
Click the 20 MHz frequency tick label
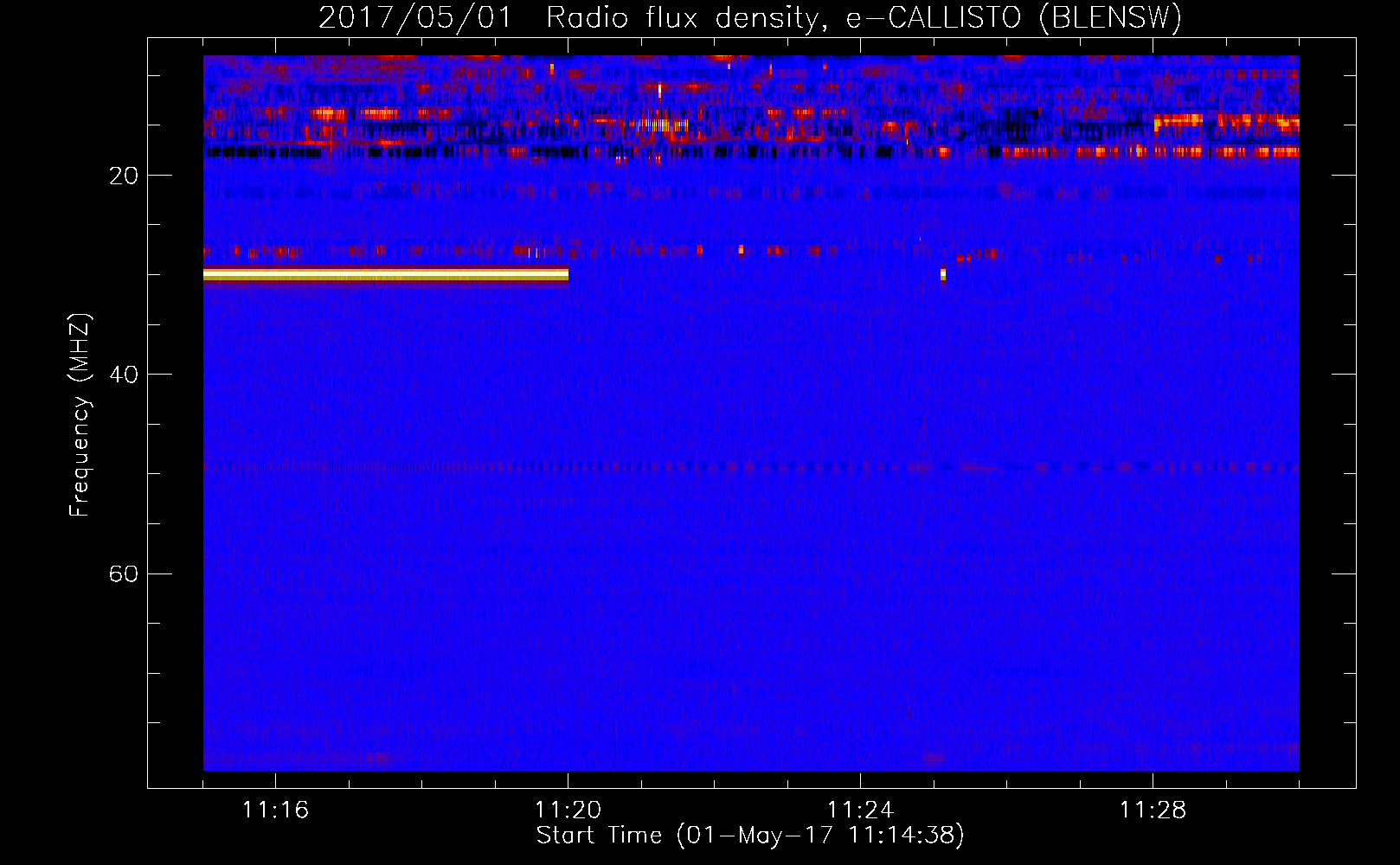(x=123, y=176)
